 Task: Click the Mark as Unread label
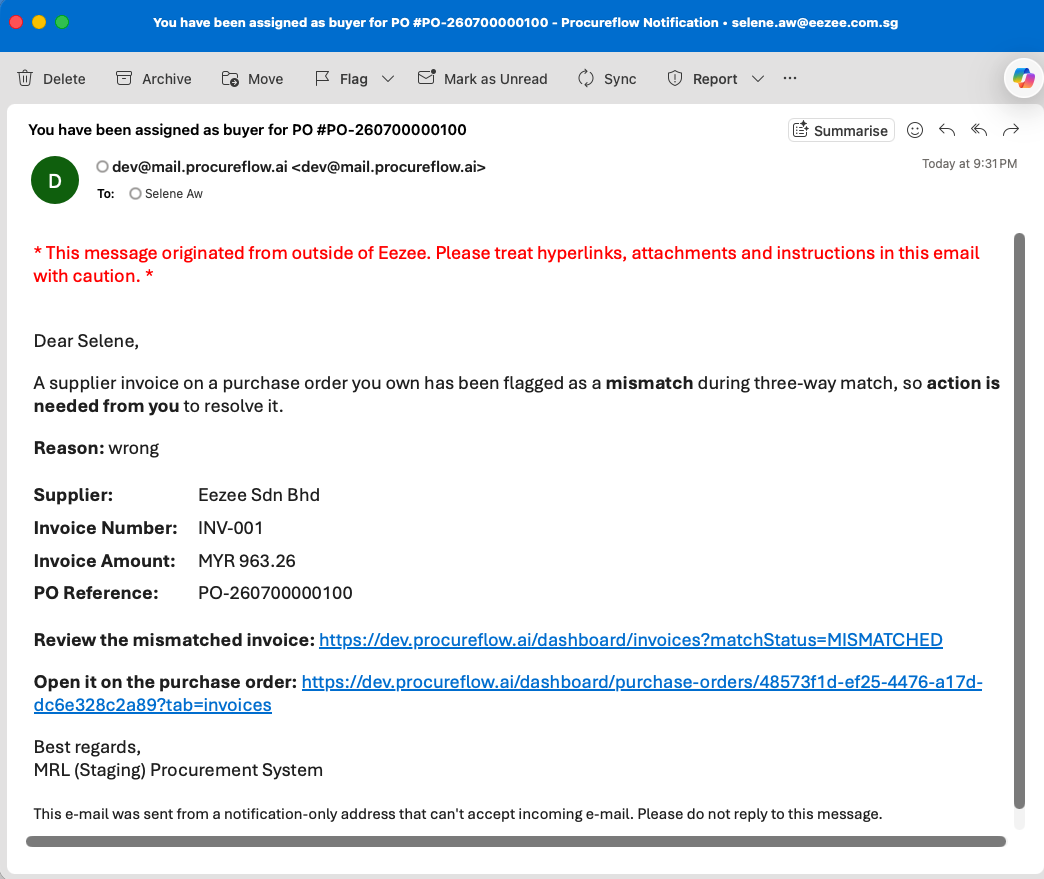click(495, 79)
